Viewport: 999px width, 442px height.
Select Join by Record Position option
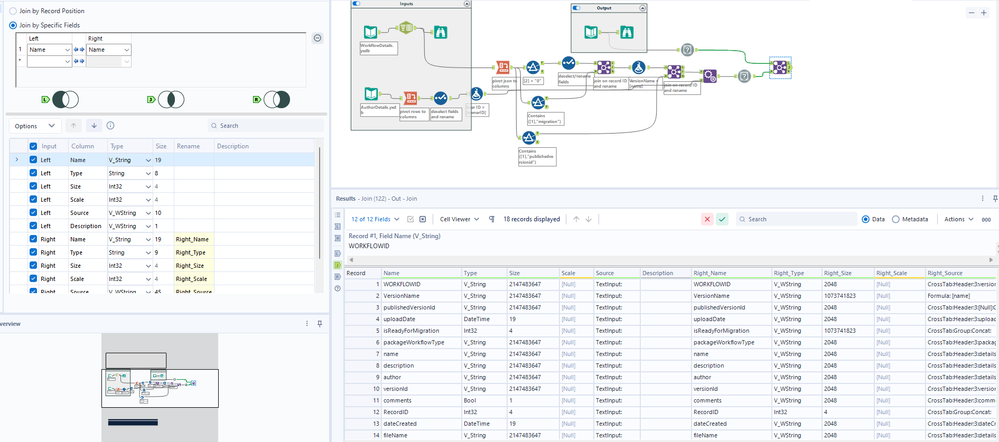13,9
